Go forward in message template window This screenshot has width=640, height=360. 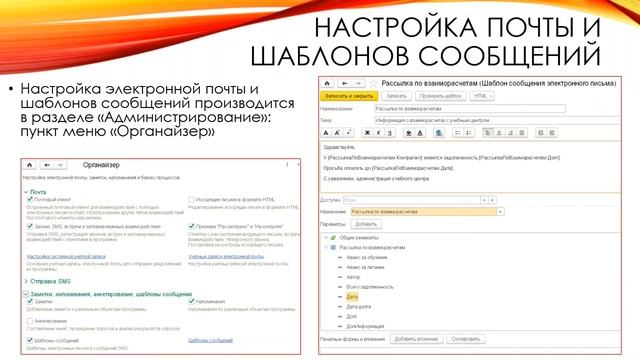pos(358,83)
